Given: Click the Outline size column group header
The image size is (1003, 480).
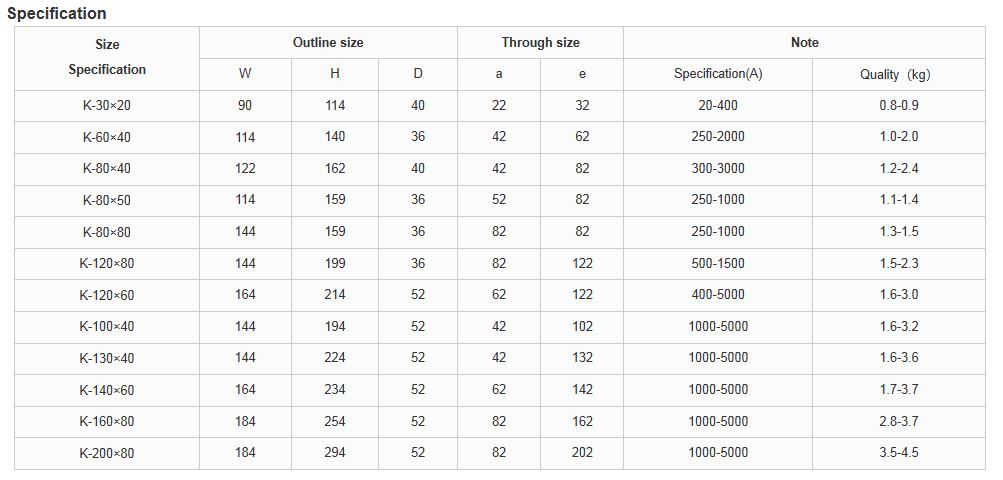Looking at the screenshot, I should pyautogui.click(x=328, y=43).
